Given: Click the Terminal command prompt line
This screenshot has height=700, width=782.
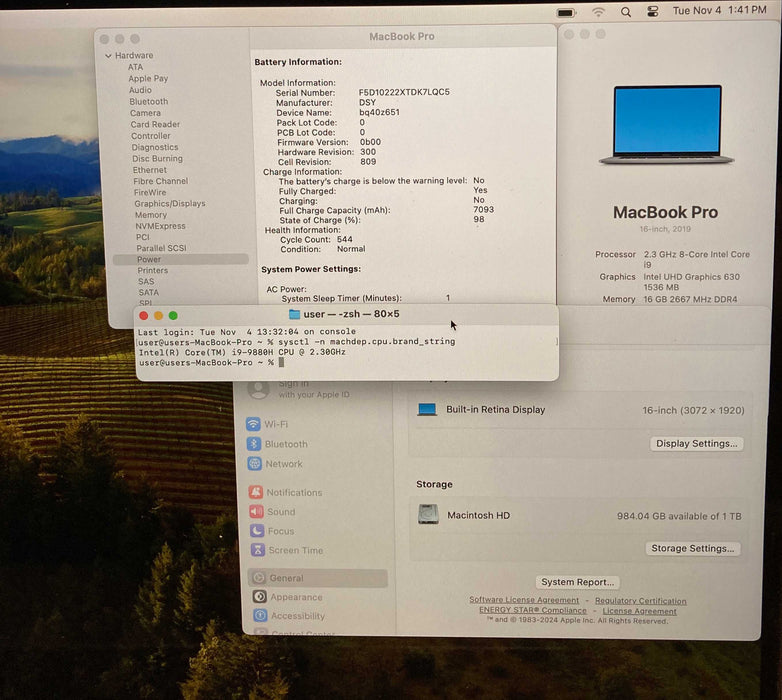Looking at the screenshot, I should 212,362.
